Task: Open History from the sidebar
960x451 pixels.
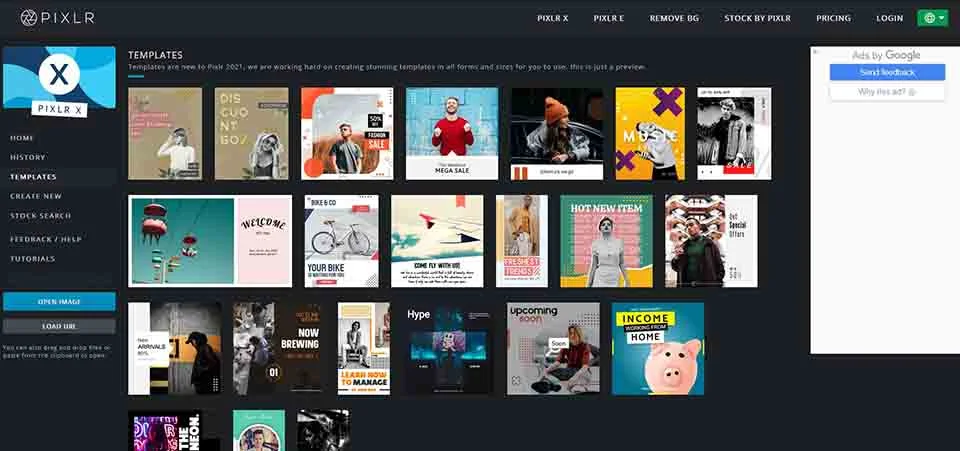Action: (28, 157)
